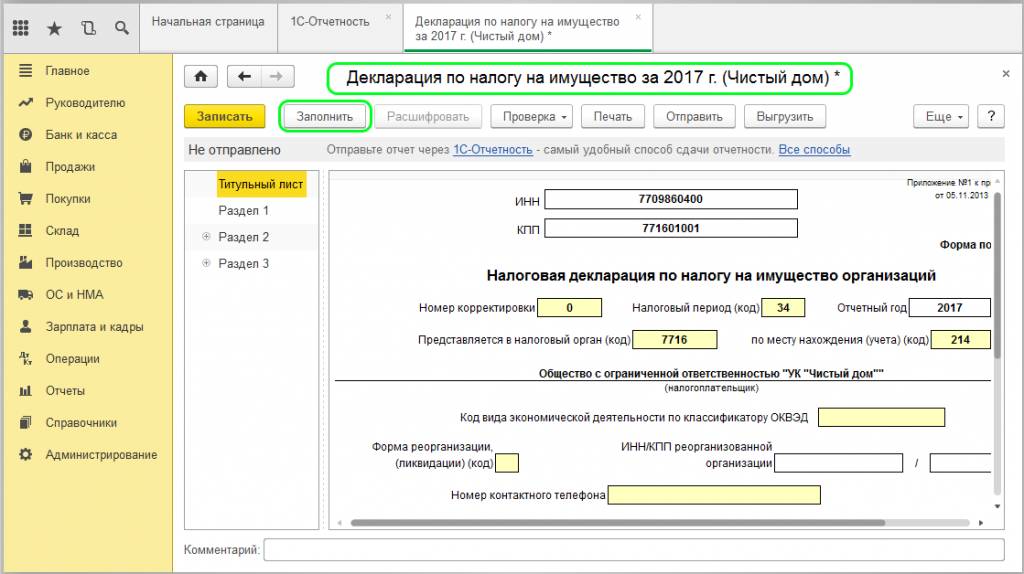Screen dimensions: 1024x574
Task: Open Favorites star icon
Action: pos(54,27)
